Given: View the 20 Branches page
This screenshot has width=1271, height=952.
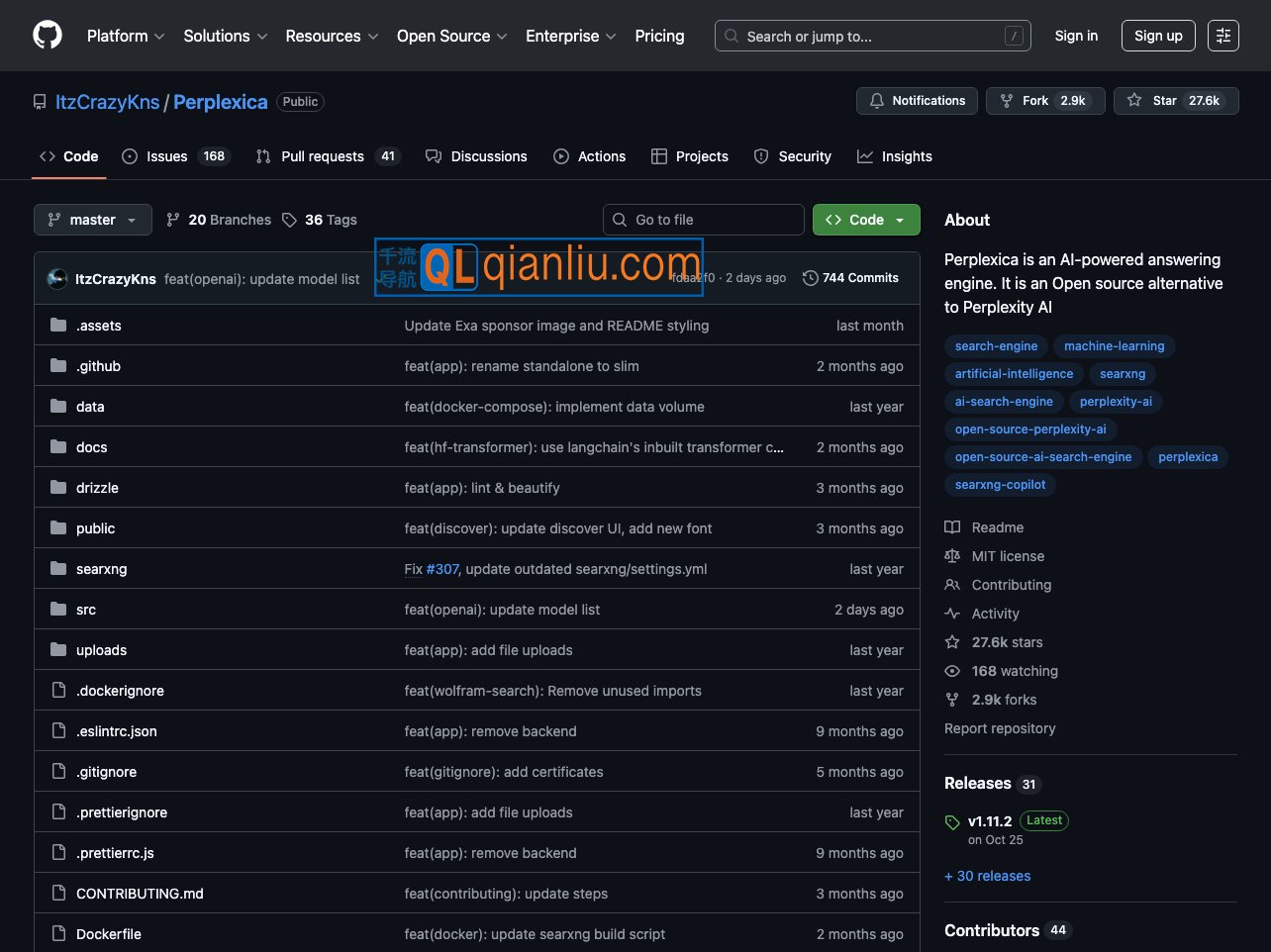Looking at the screenshot, I should pyautogui.click(x=219, y=220).
